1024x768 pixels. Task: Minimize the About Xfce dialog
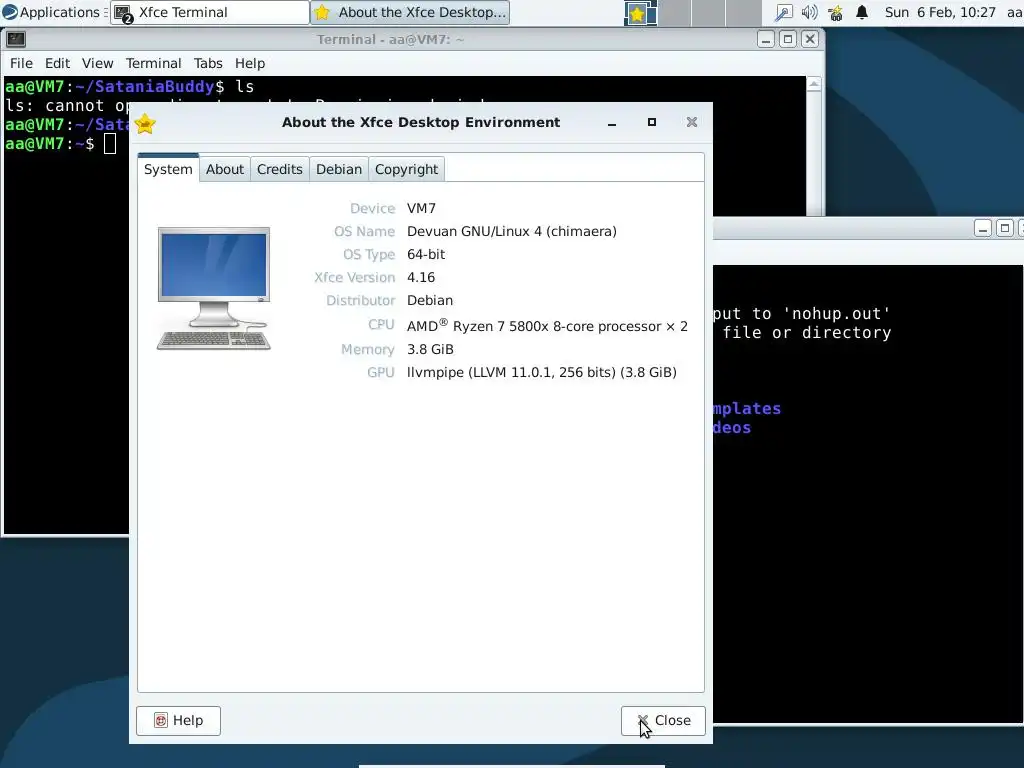612,123
